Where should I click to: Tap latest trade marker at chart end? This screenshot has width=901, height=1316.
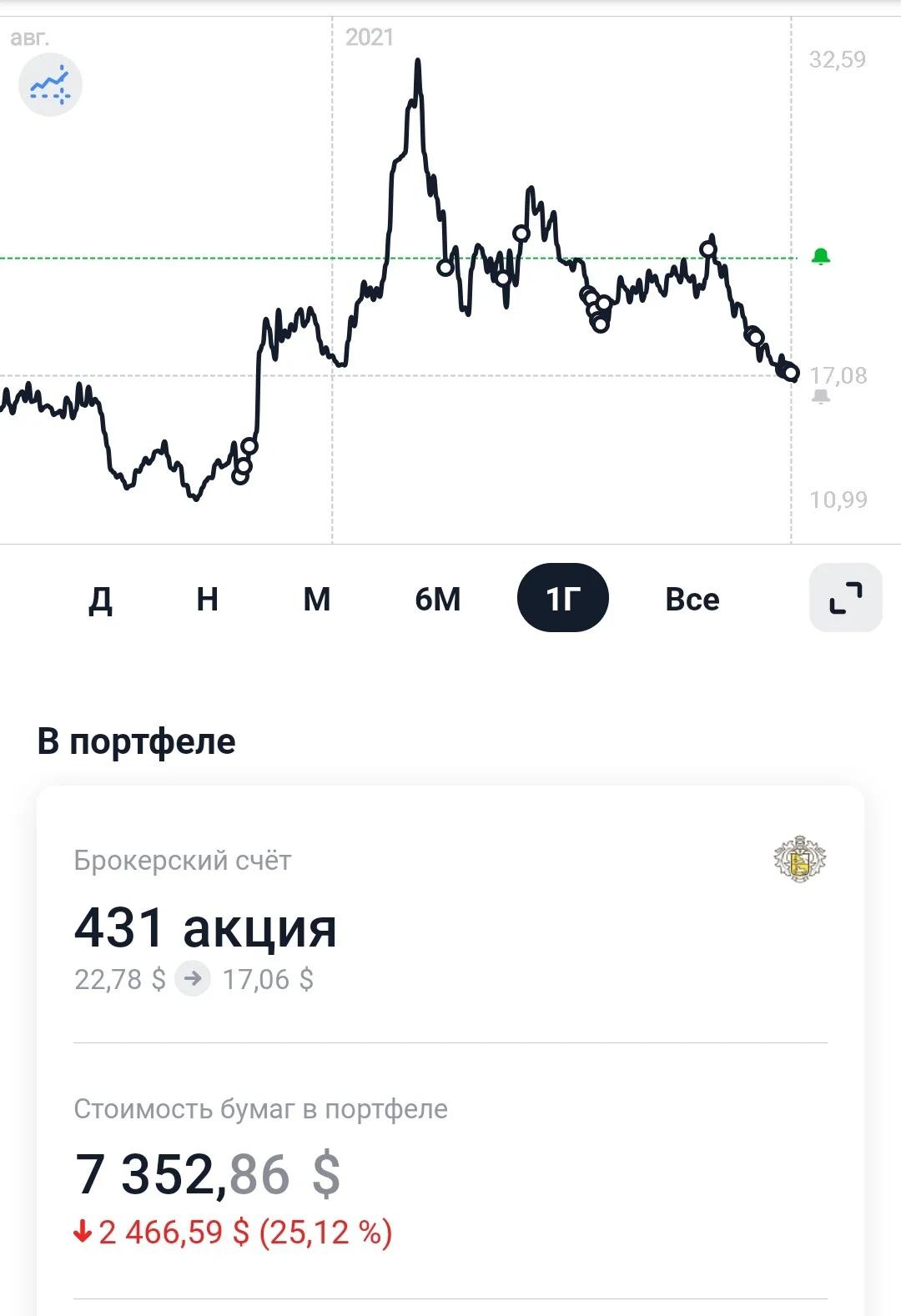pos(791,373)
